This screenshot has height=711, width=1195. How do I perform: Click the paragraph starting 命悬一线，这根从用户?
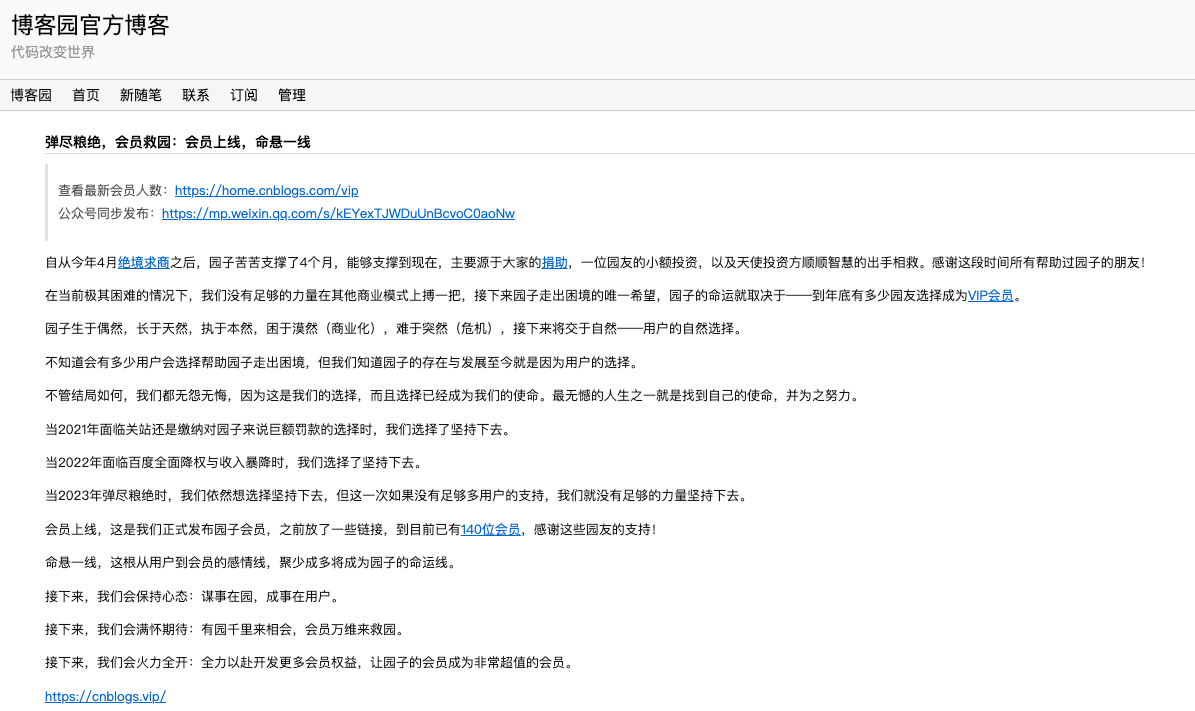tap(251, 563)
